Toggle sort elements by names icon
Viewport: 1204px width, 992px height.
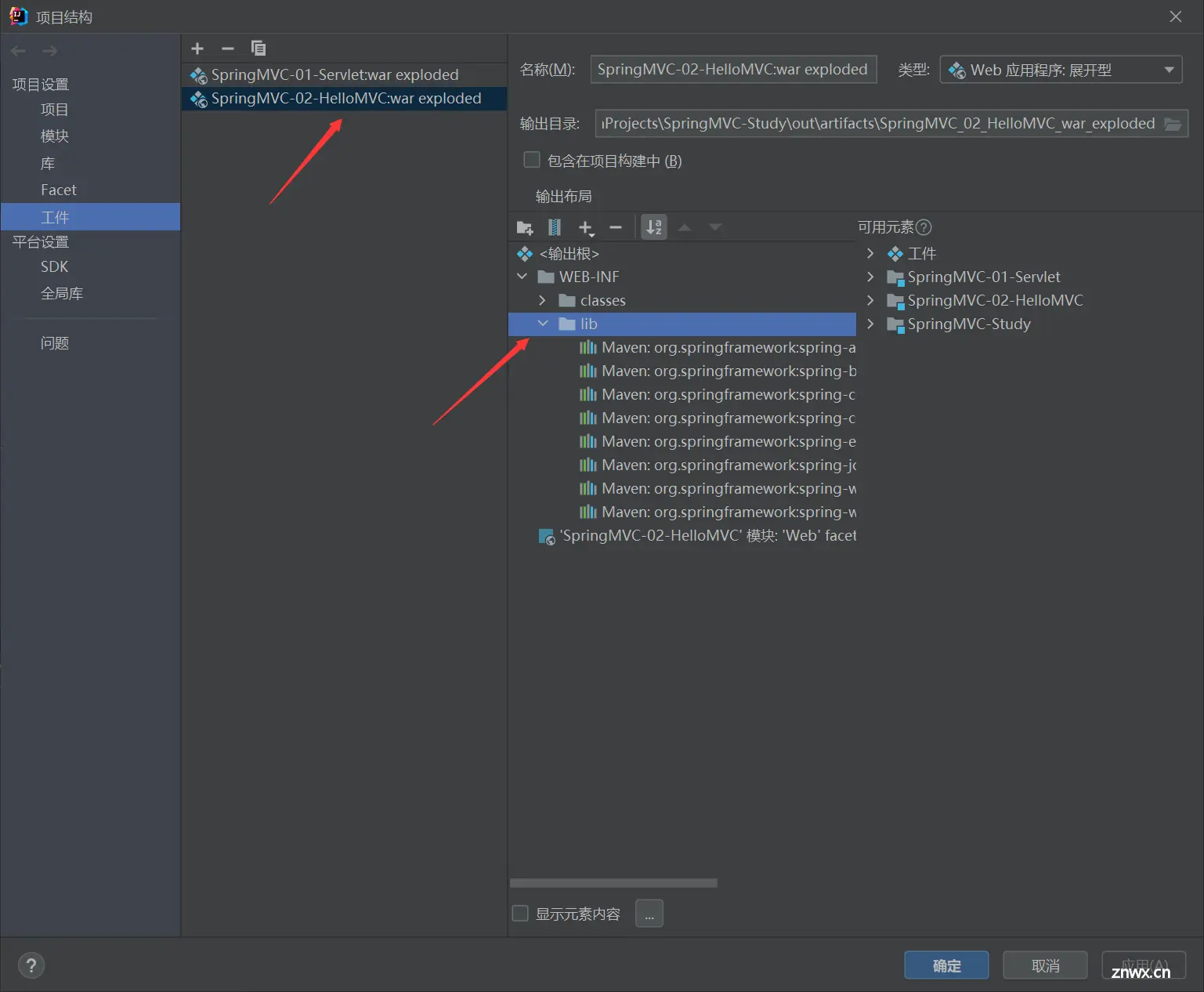tap(654, 227)
